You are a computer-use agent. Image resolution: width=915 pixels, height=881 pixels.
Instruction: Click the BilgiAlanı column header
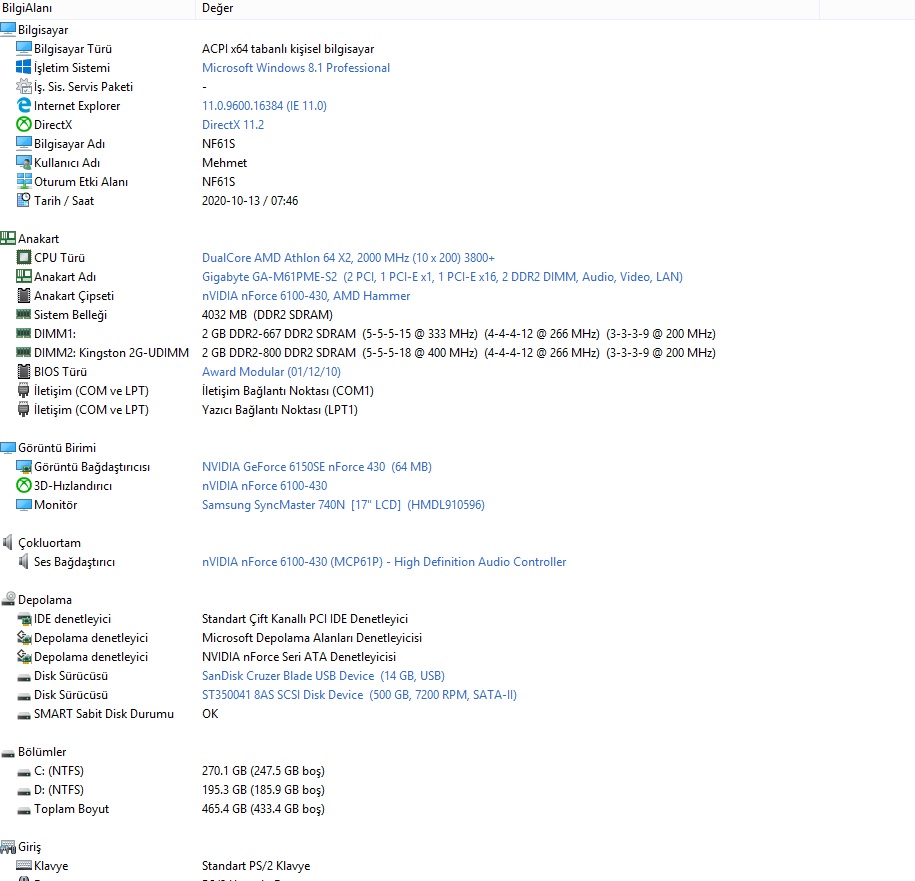pyautogui.click(x=28, y=8)
